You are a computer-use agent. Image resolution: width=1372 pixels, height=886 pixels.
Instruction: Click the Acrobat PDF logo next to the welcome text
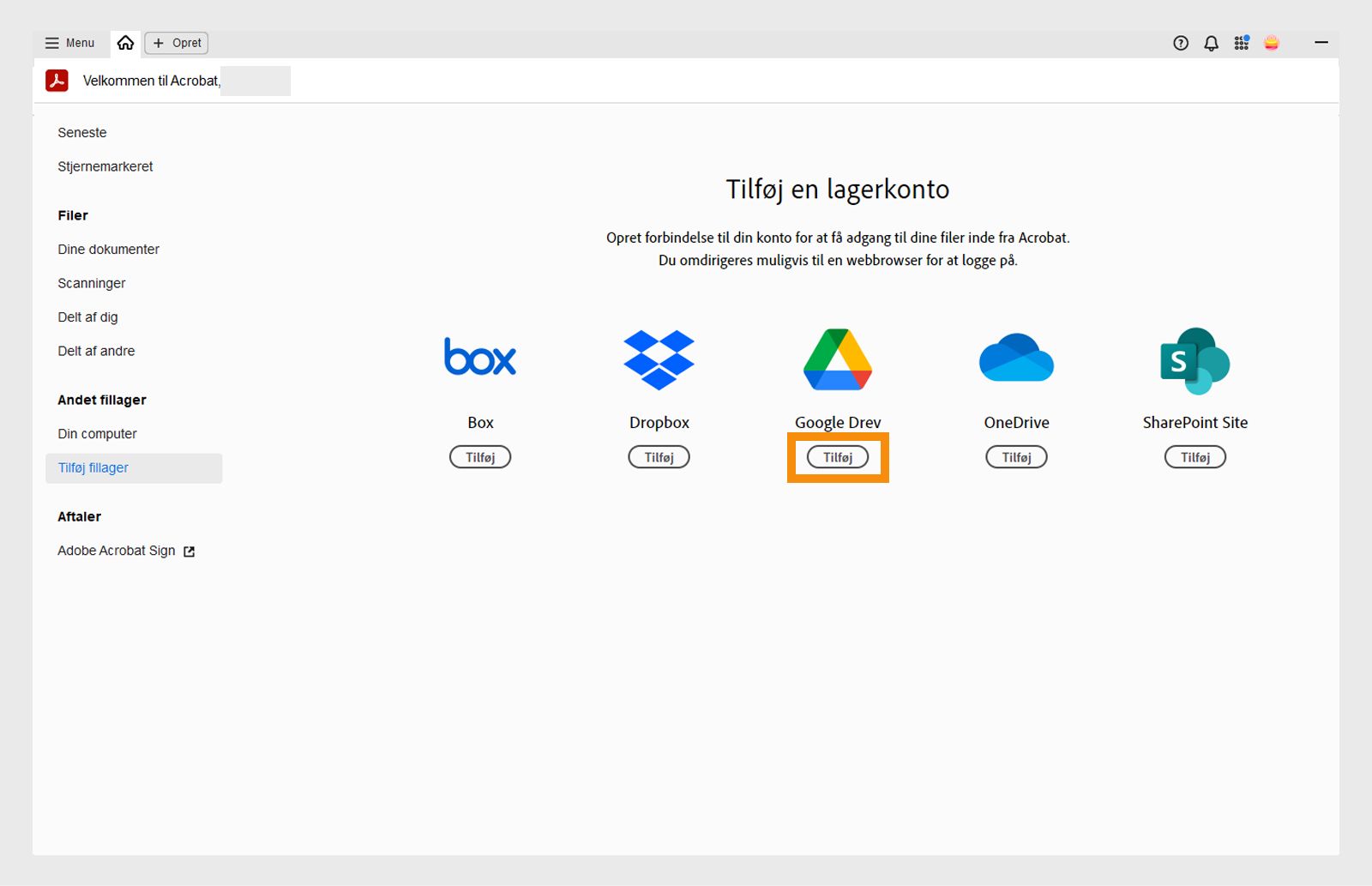[56, 80]
